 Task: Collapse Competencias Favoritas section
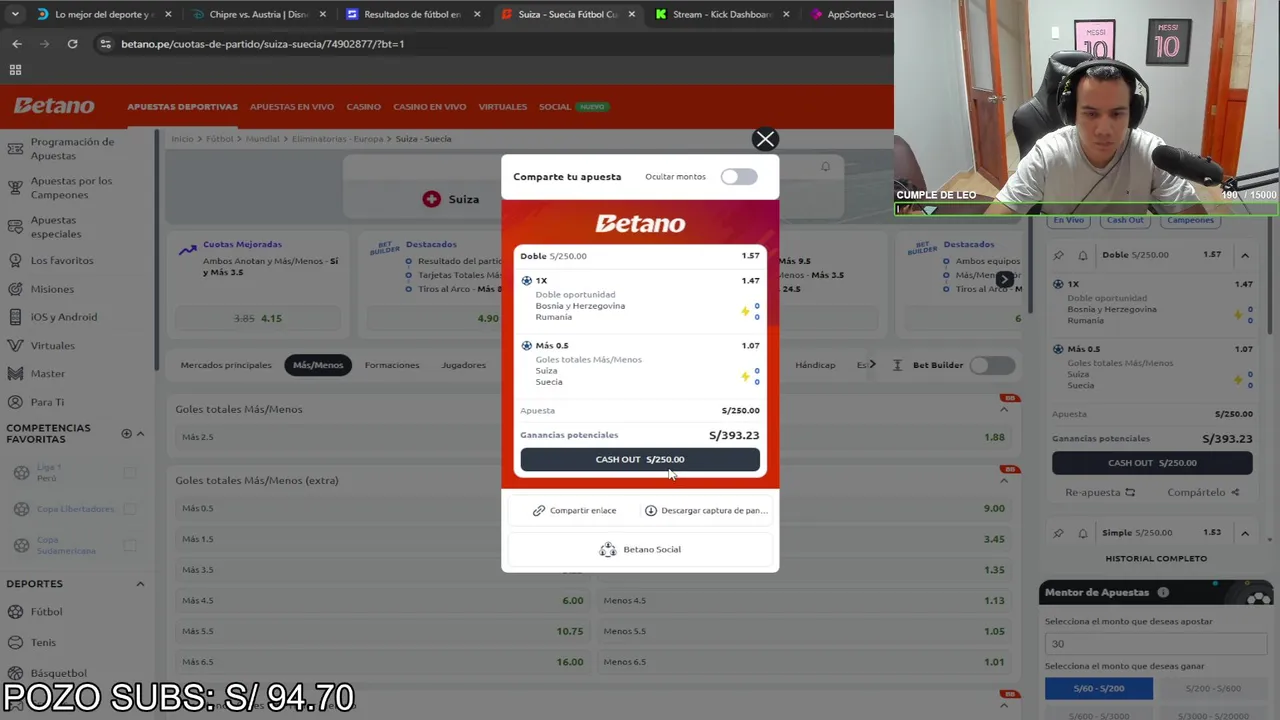point(140,434)
